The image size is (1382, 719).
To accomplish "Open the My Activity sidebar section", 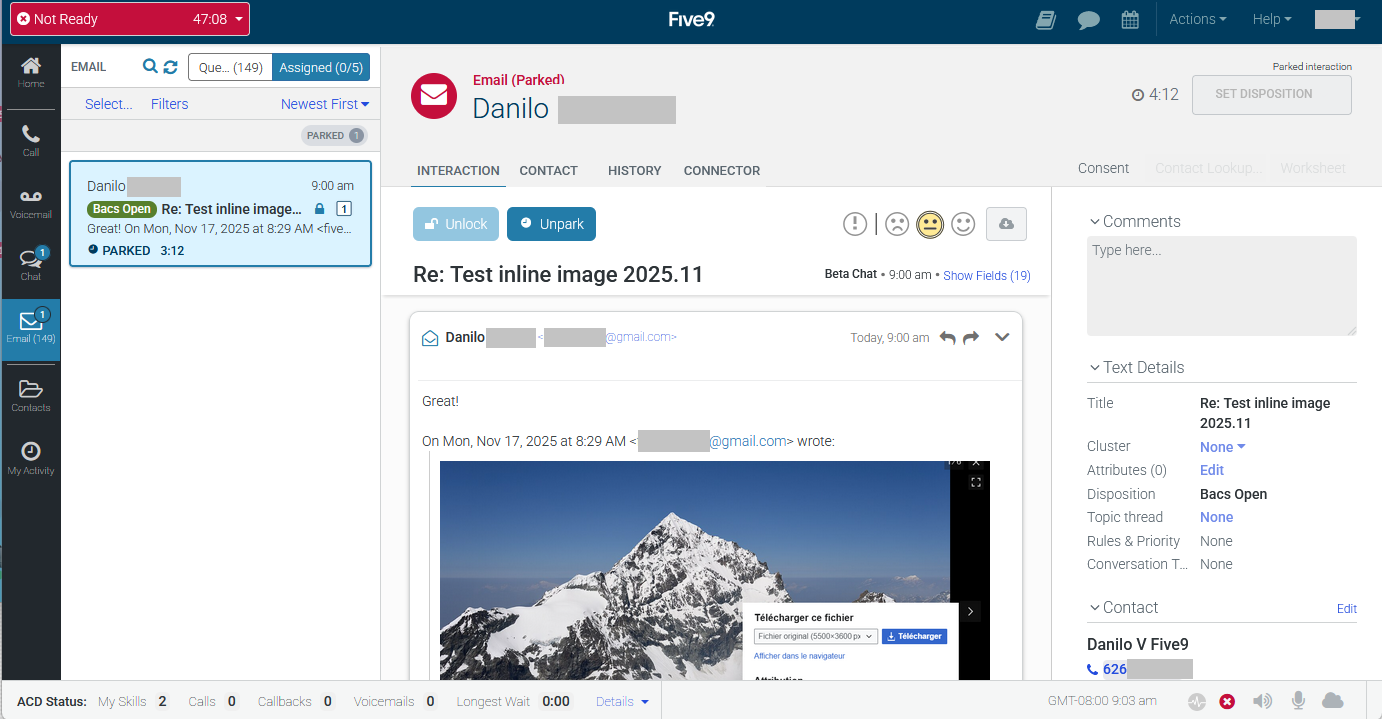I will [31, 459].
